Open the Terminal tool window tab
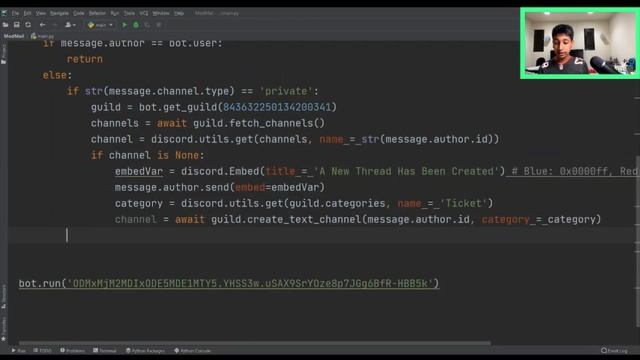 (105, 351)
